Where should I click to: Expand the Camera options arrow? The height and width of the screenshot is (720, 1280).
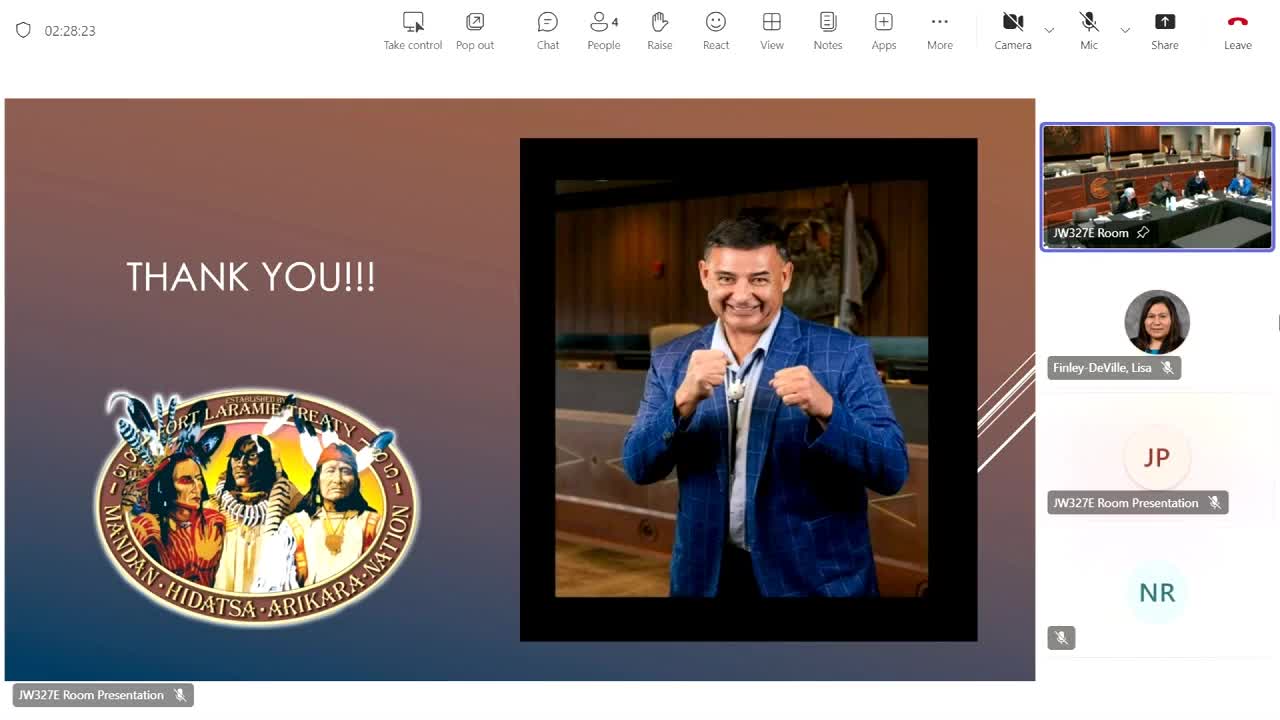click(x=1049, y=31)
